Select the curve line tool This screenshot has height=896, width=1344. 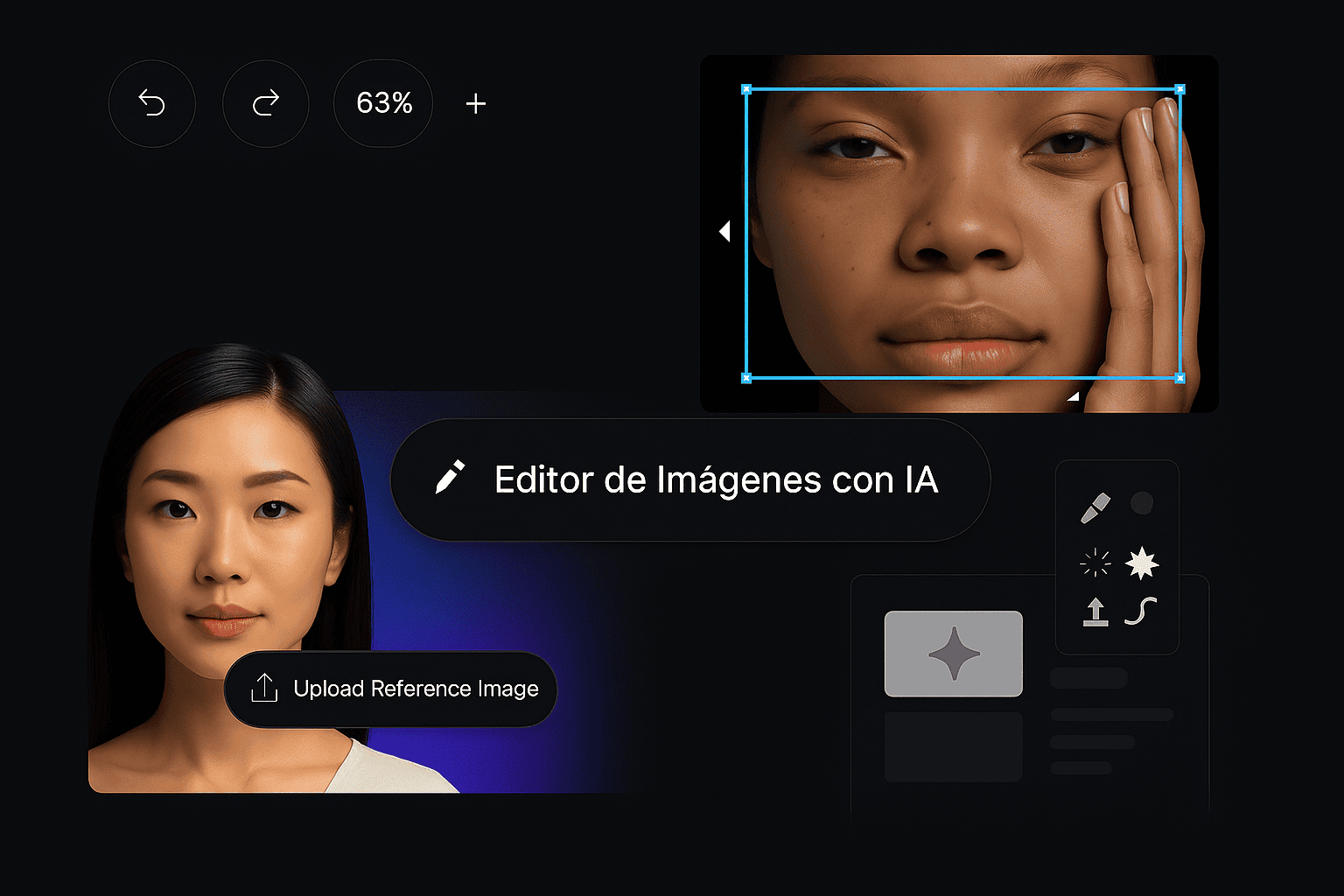click(x=1141, y=611)
